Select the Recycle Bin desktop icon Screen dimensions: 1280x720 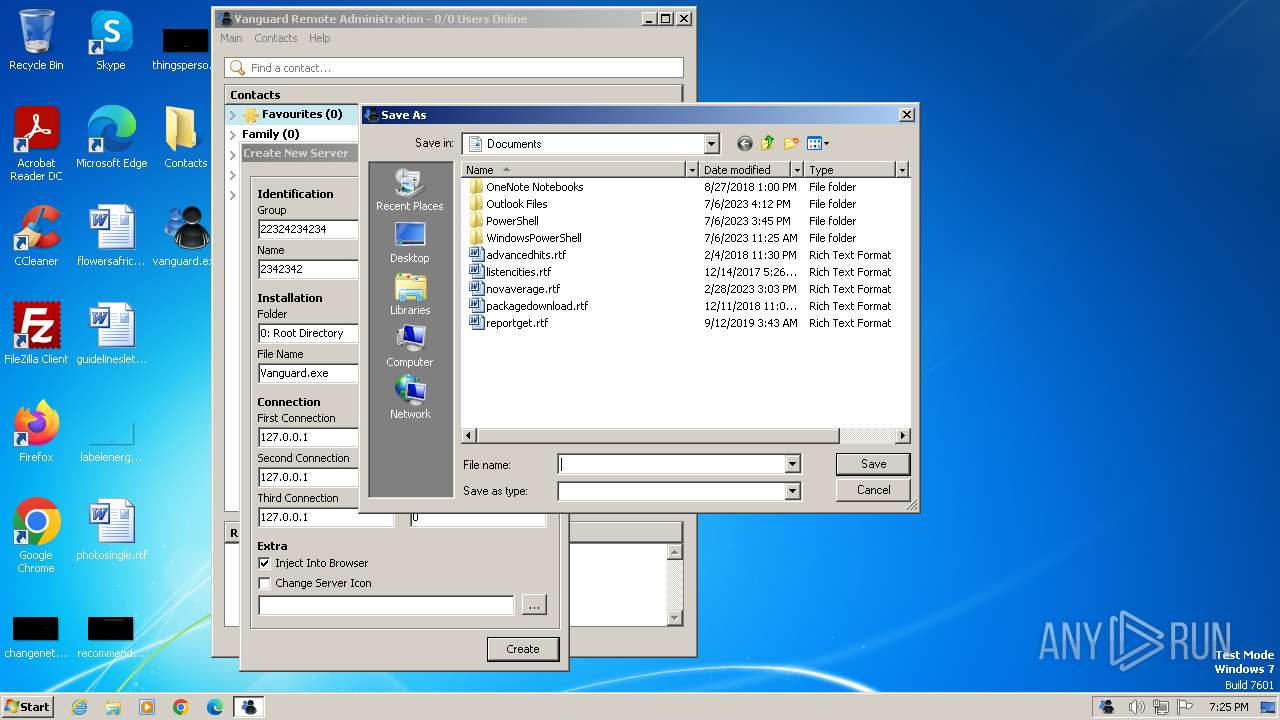coord(36,40)
